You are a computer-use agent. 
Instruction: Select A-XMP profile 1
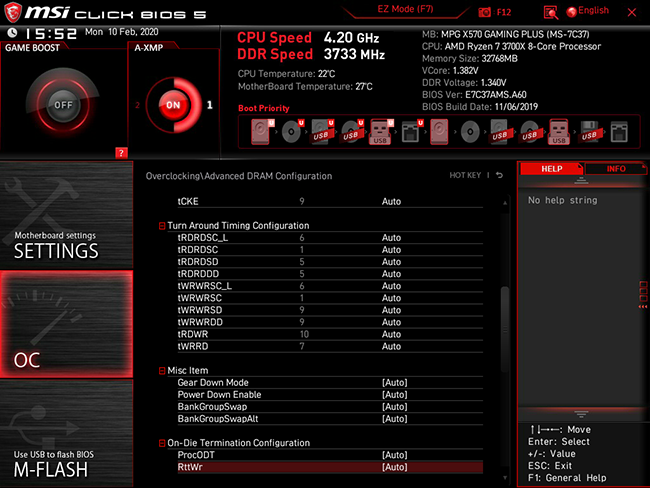[x=210, y=105]
